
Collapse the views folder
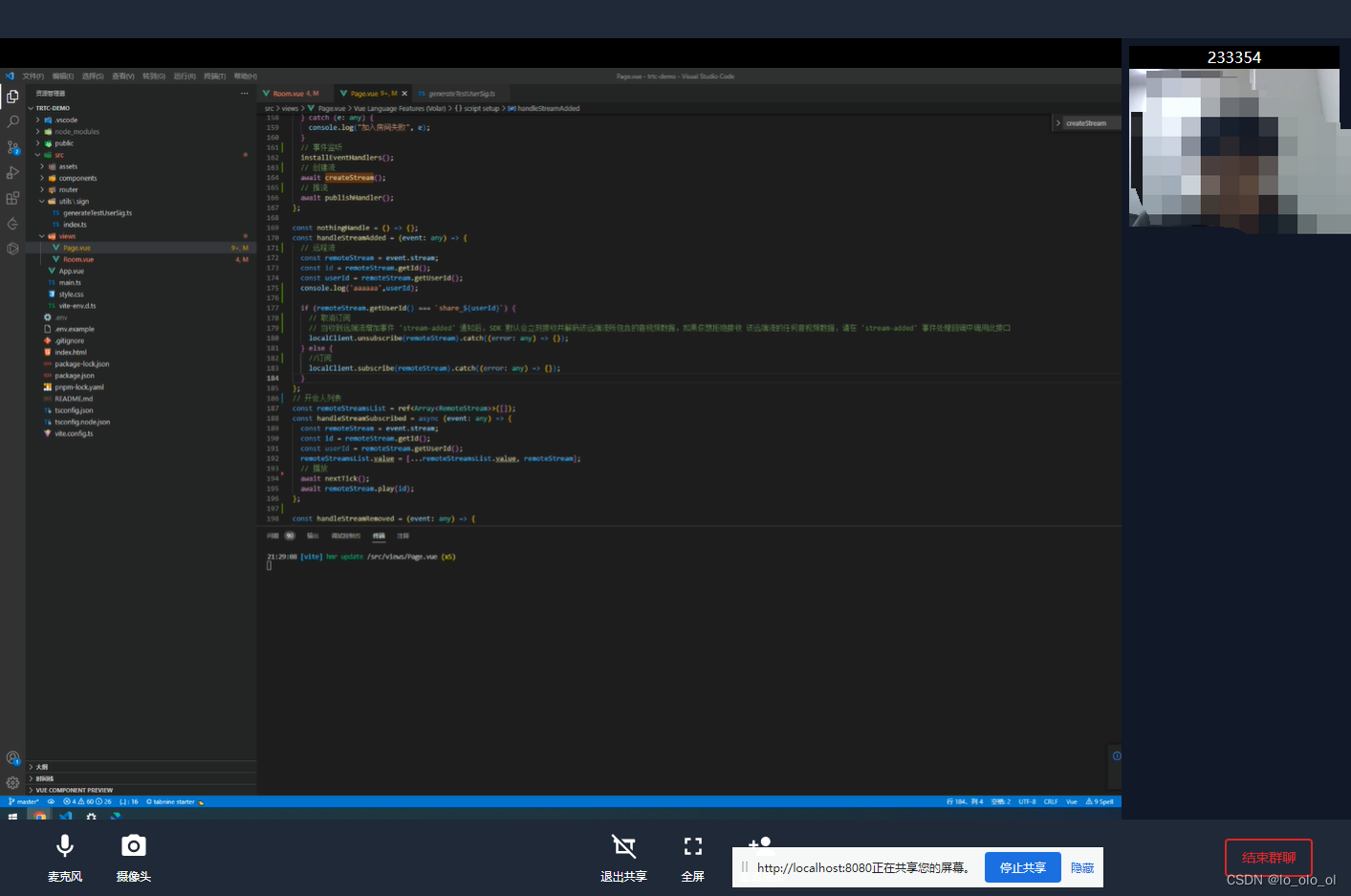coord(67,236)
